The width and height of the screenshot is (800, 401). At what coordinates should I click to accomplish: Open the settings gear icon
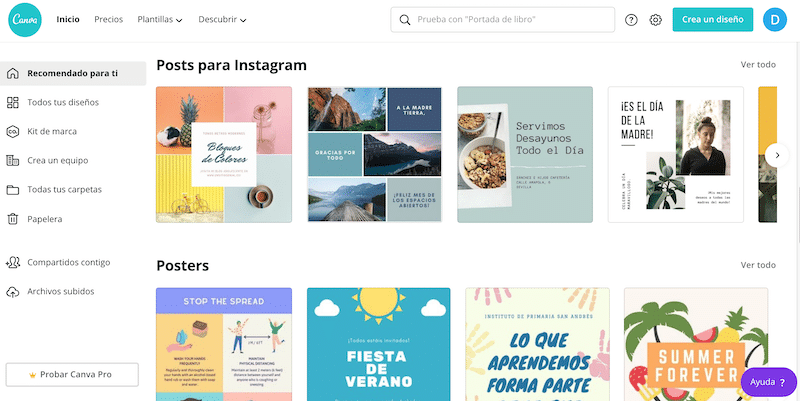point(655,20)
